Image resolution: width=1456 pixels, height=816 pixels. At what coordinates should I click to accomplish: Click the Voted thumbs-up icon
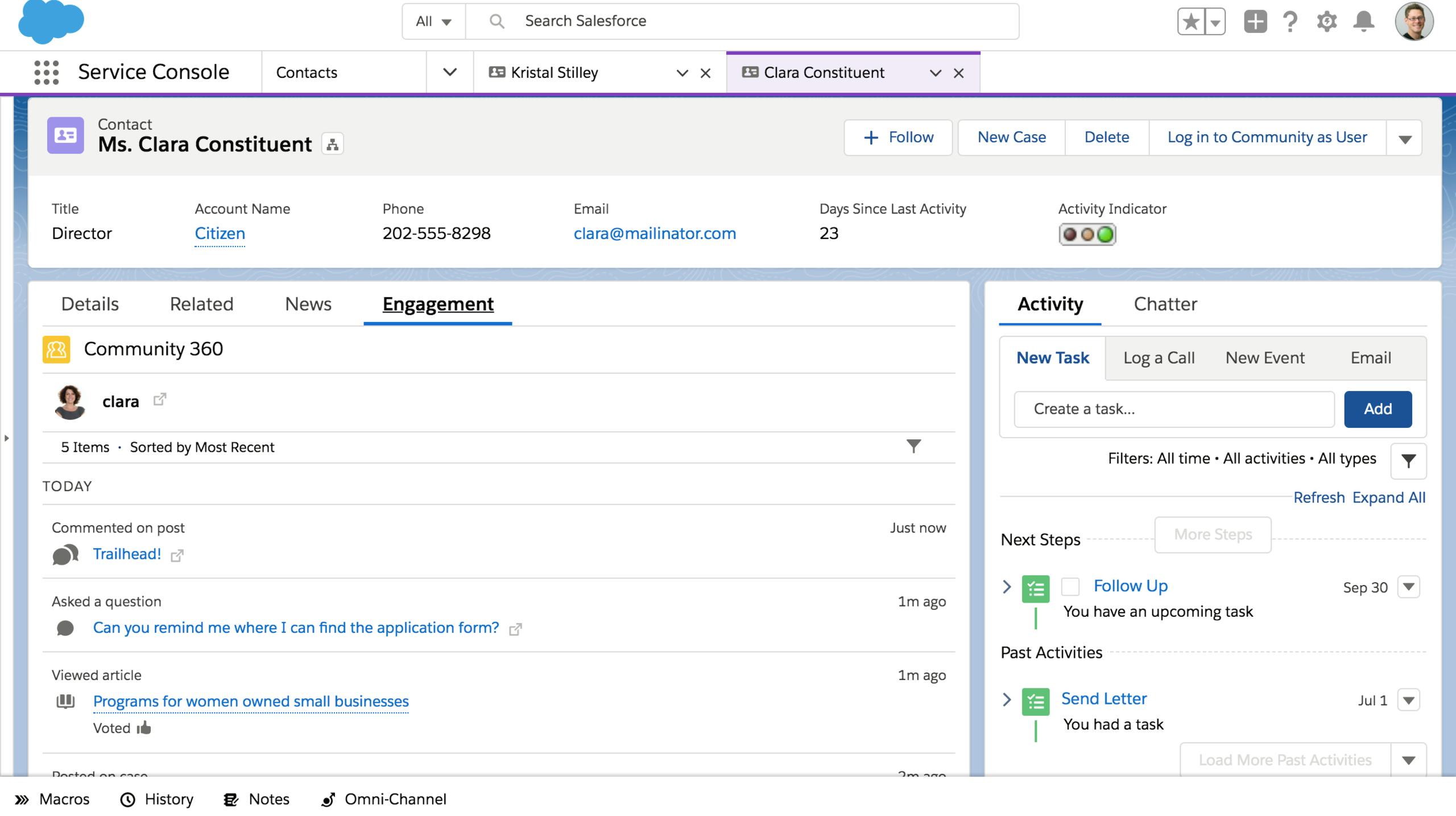[144, 728]
